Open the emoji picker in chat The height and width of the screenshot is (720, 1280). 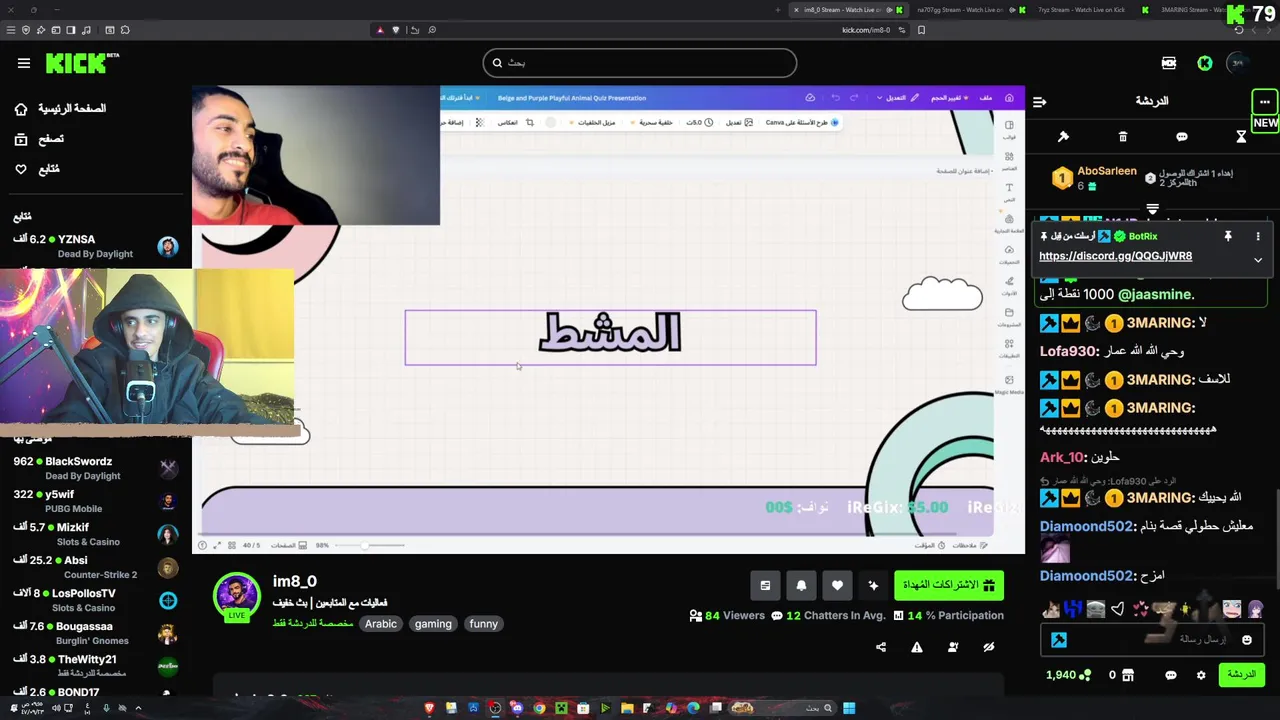point(1246,640)
